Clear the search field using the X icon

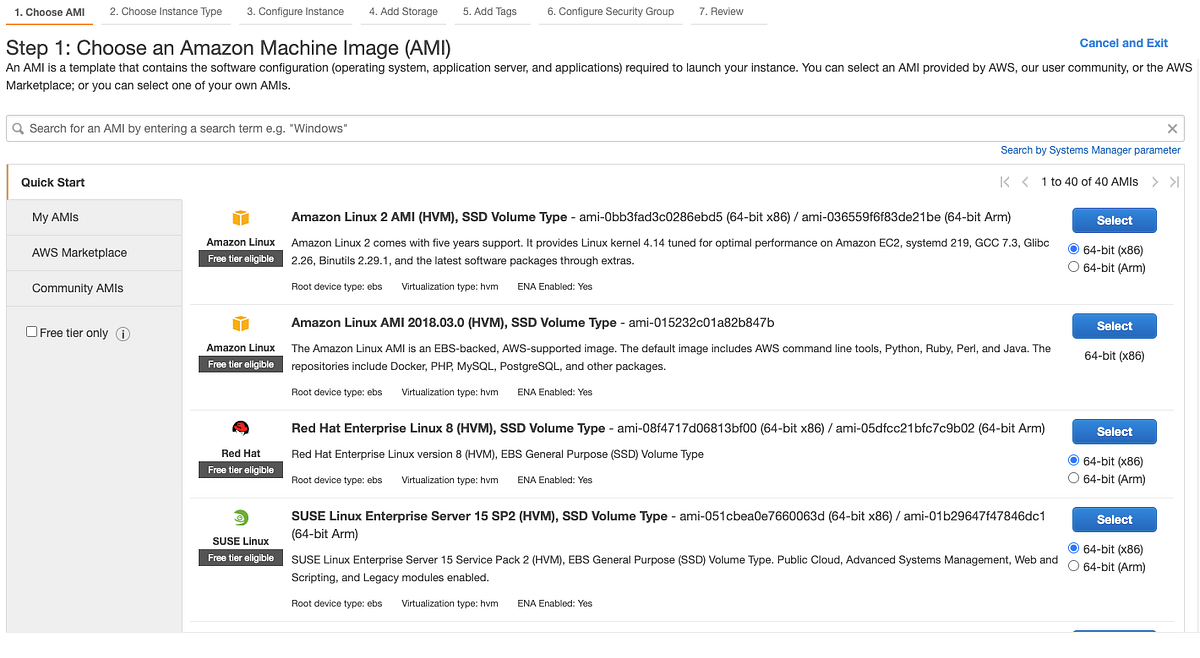(x=1172, y=128)
